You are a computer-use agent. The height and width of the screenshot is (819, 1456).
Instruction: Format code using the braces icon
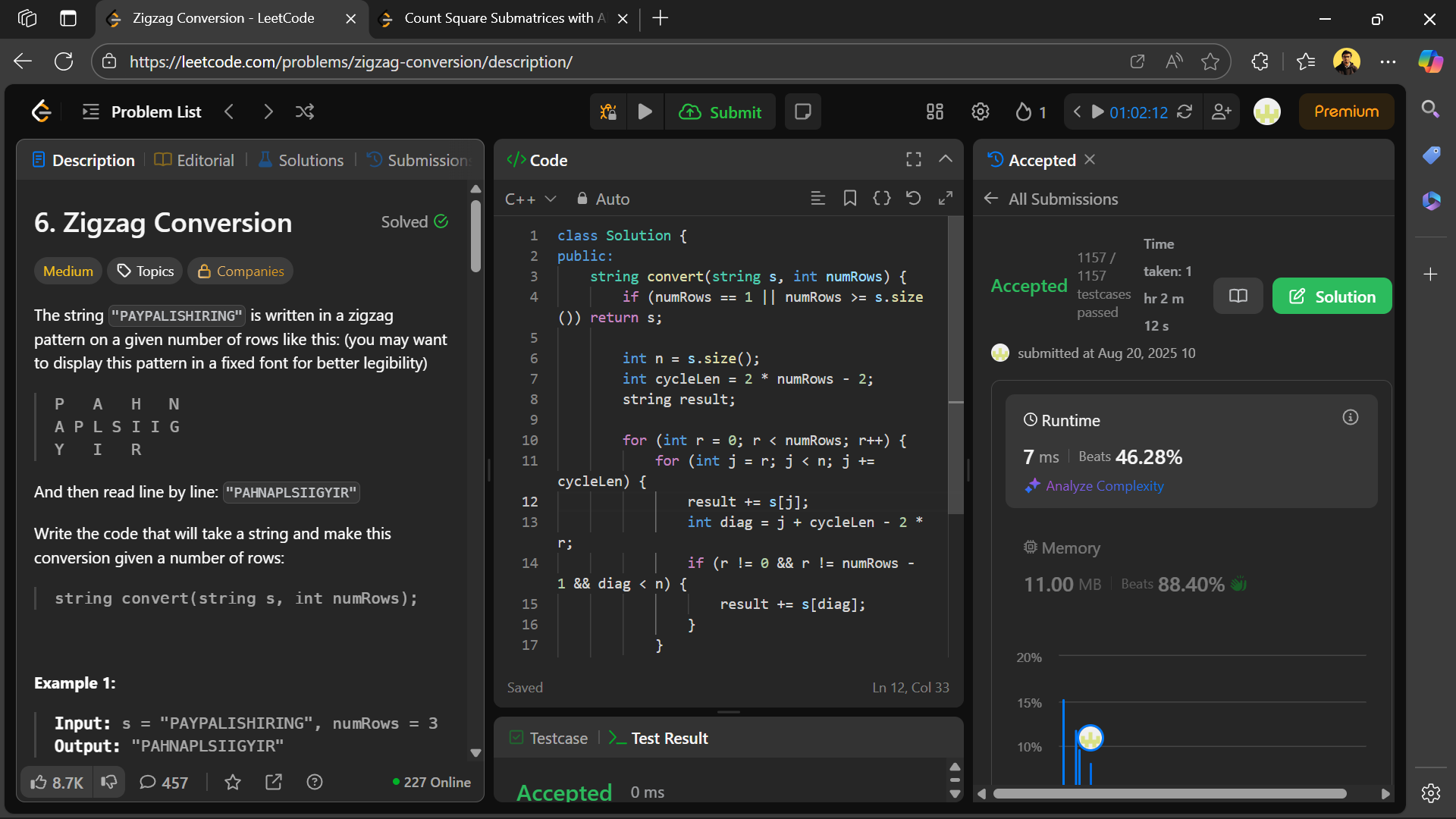tap(881, 199)
